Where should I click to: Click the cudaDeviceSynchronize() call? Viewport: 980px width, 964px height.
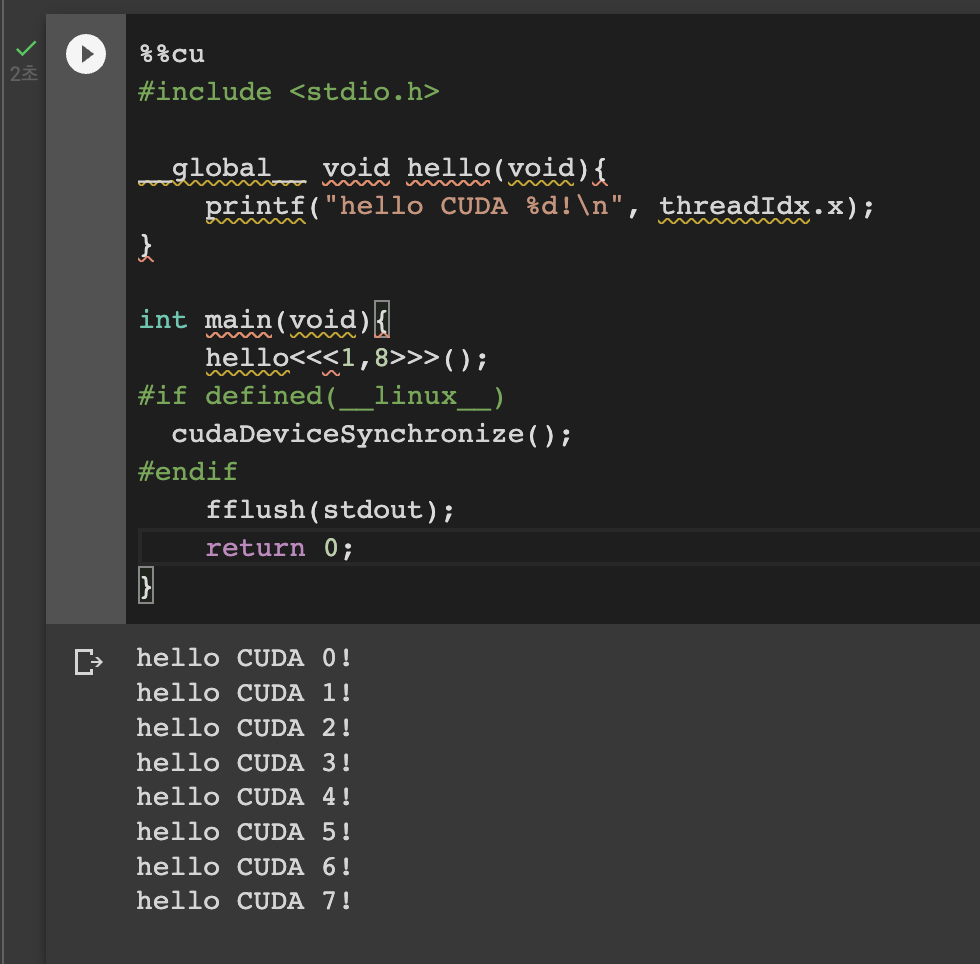point(374,433)
